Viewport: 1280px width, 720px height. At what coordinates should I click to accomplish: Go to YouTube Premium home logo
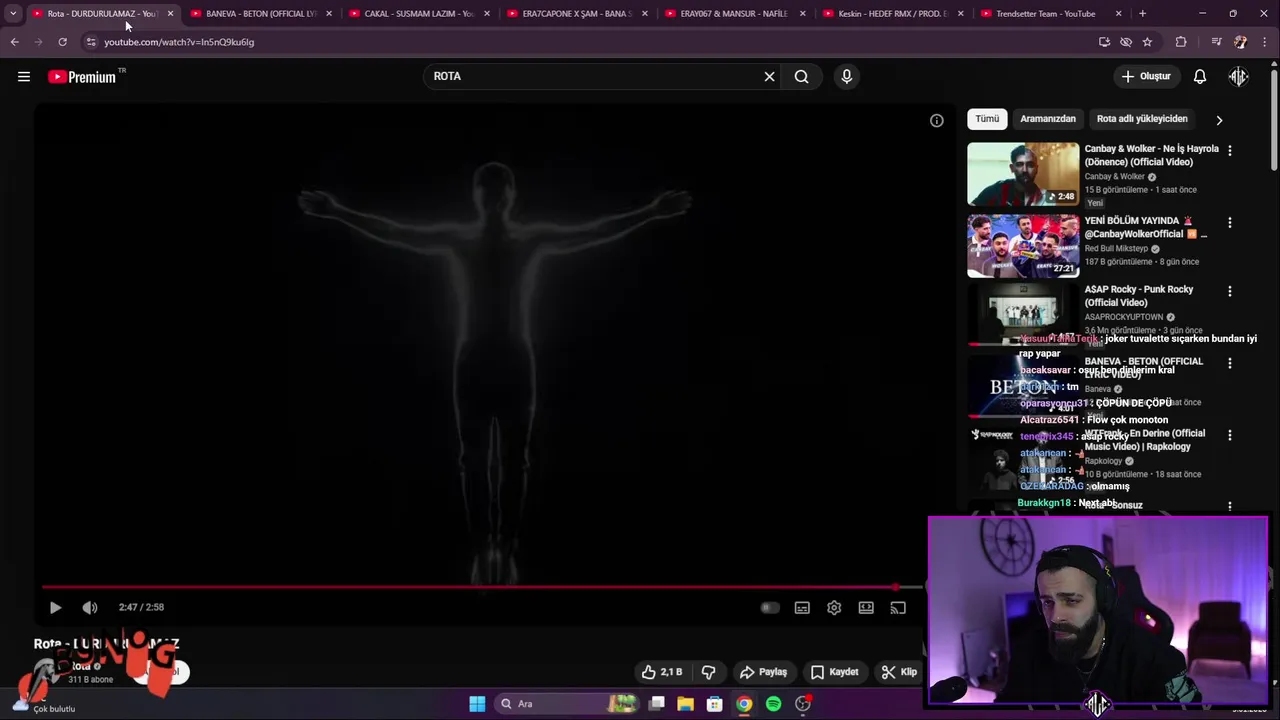[x=82, y=77]
